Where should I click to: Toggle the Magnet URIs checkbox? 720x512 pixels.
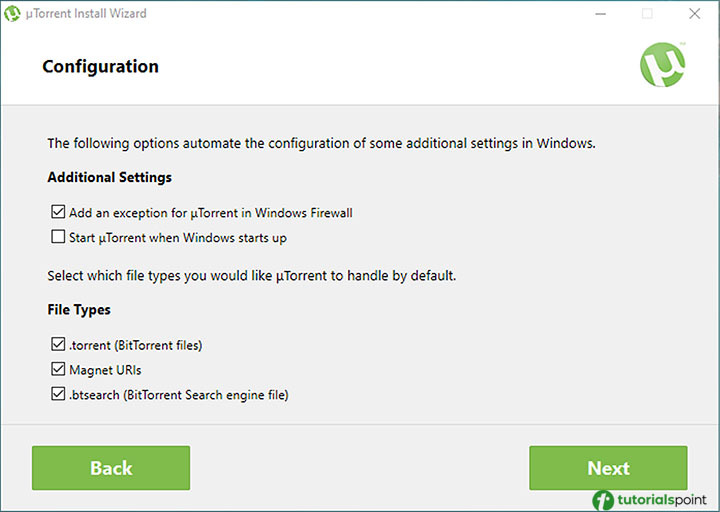tap(57, 370)
